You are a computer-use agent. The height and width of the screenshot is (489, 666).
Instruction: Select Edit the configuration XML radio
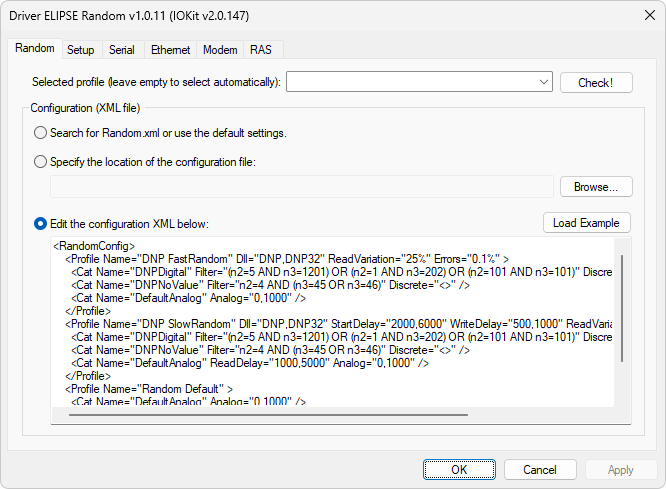pos(40,224)
